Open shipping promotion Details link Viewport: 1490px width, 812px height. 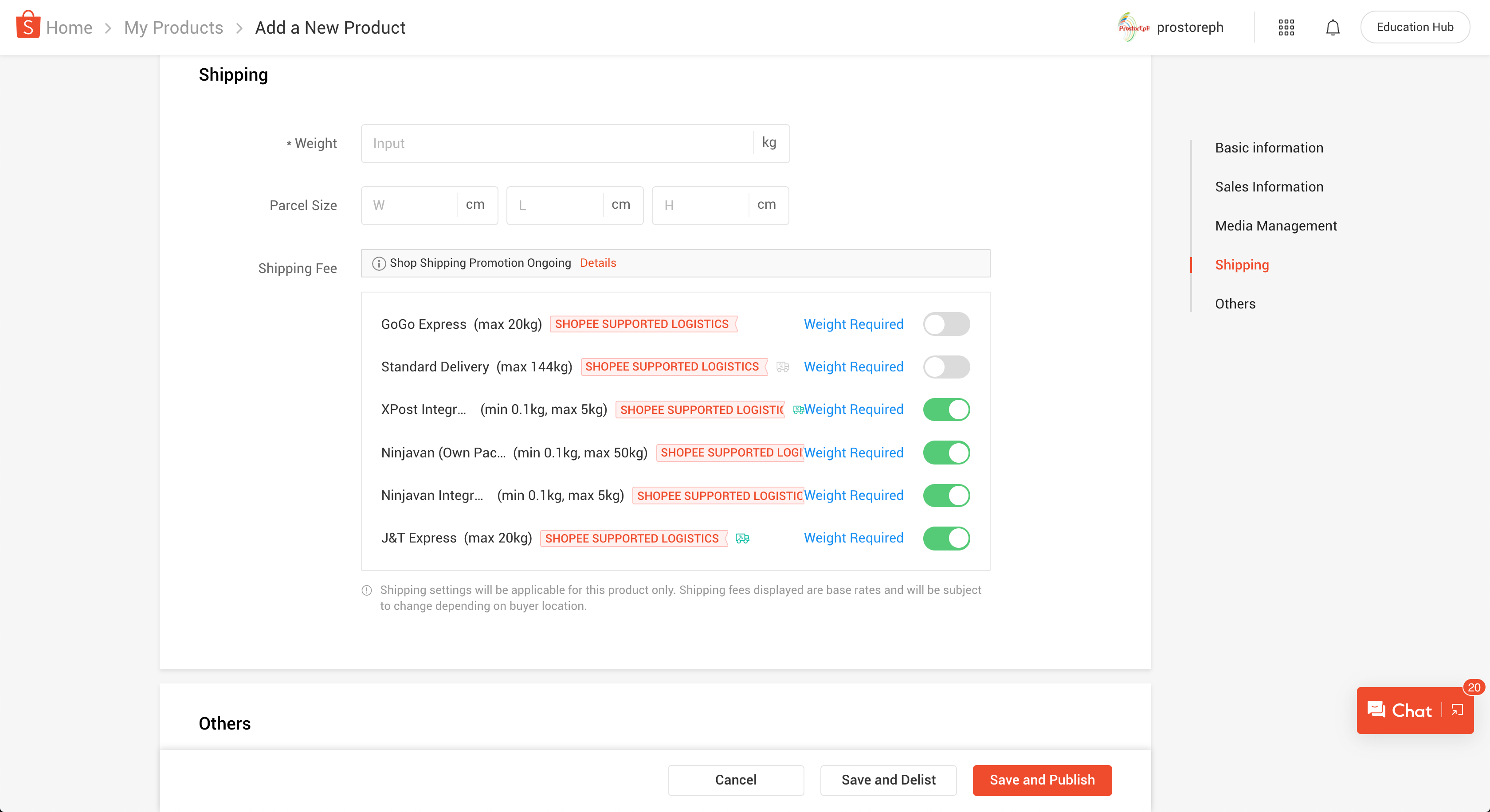597,263
